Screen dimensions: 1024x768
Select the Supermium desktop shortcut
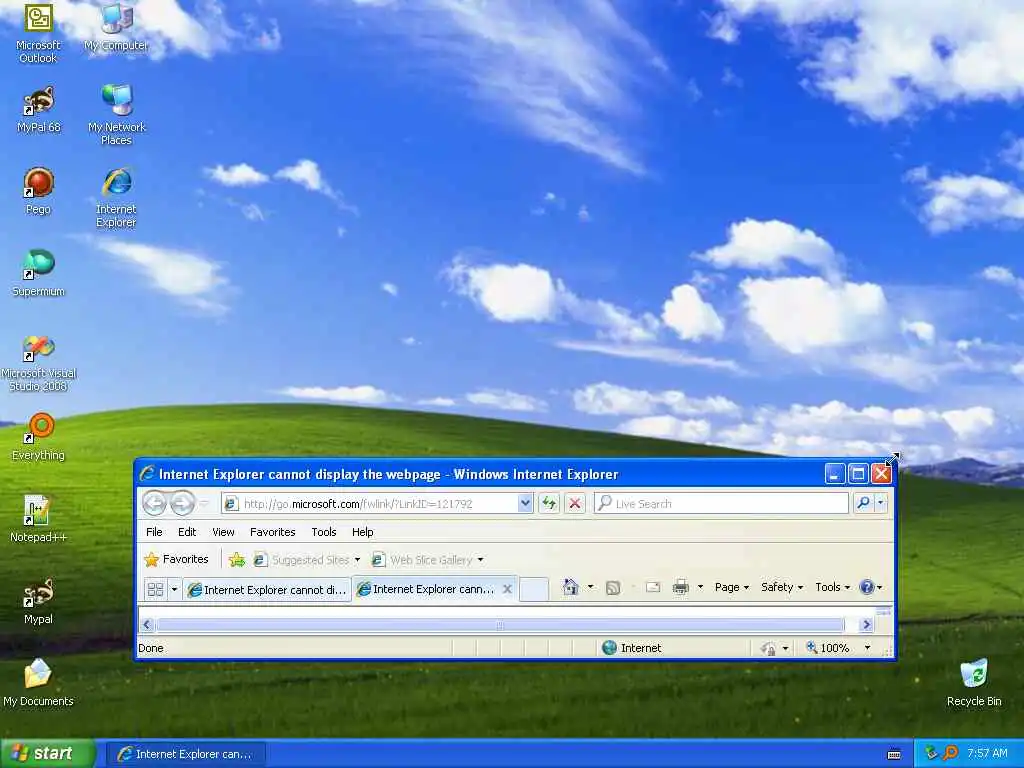click(38, 273)
